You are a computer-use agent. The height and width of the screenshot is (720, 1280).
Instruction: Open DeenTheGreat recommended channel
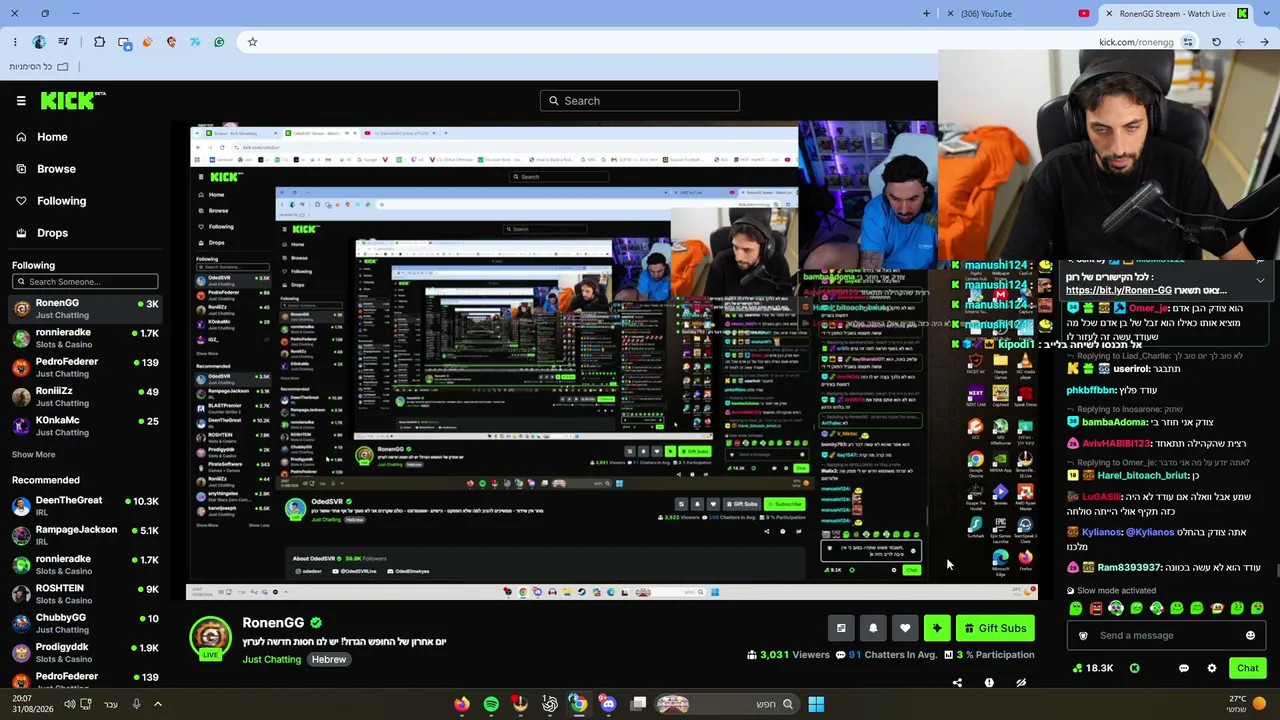[x=85, y=506]
